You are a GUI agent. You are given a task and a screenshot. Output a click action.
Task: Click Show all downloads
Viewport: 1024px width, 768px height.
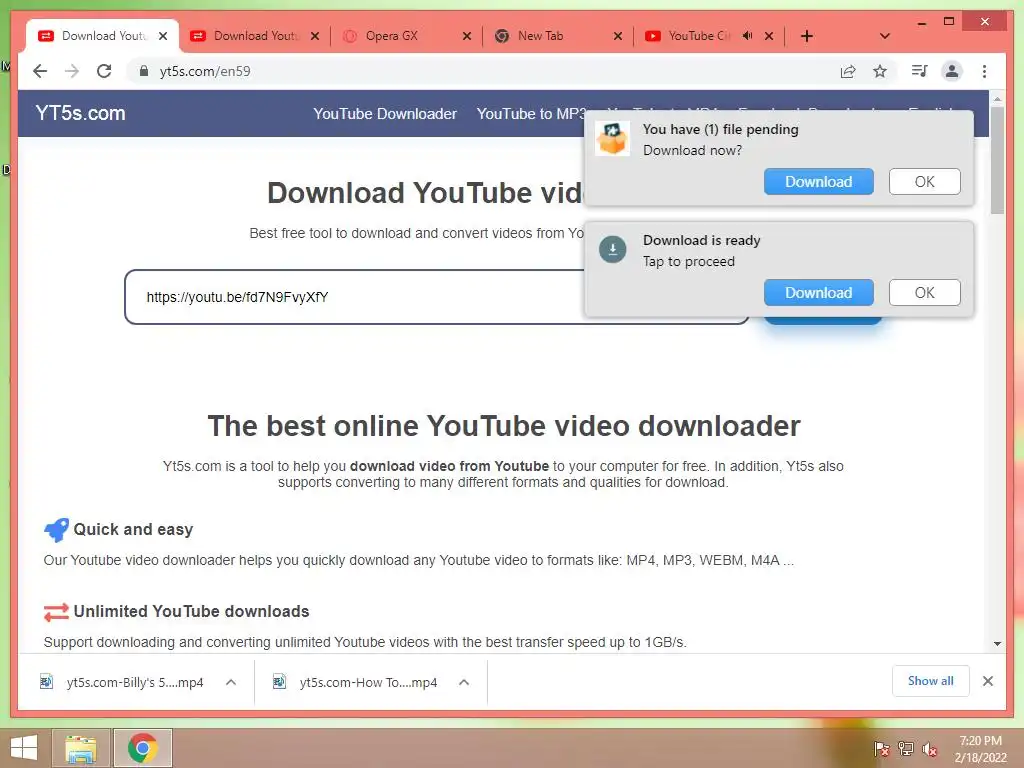click(x=931, y=681)
